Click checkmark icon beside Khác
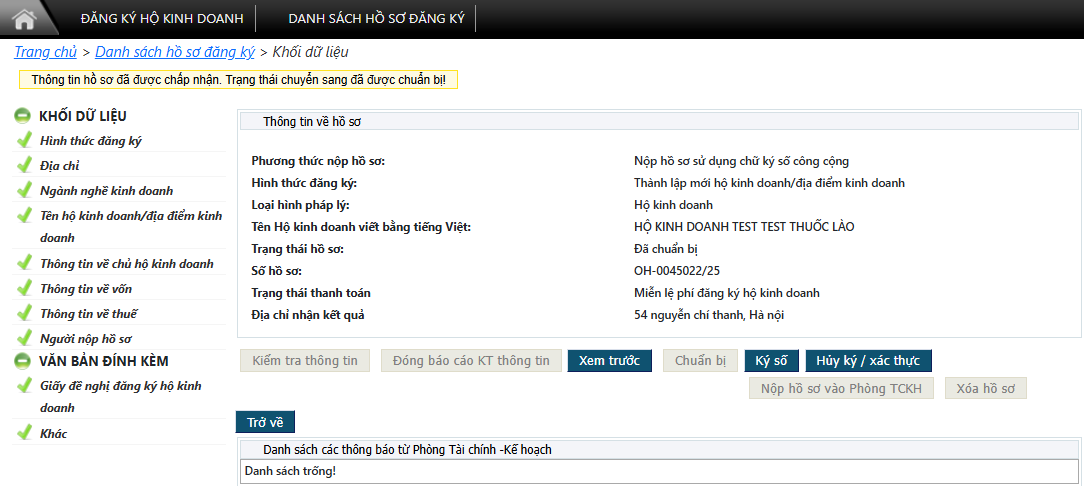The height and width of the screenshot is (486, 1084). tap(25, 433)
